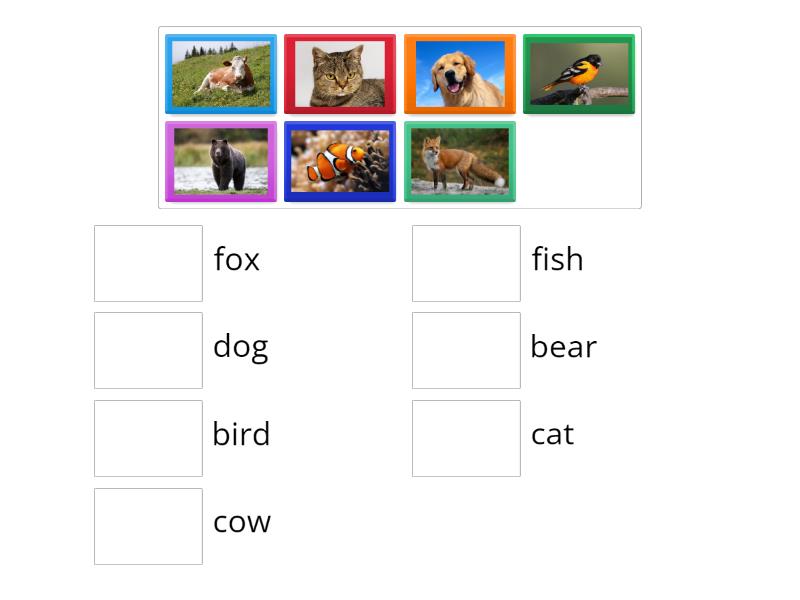
Task: Select the golden dog photo thumbnail
Action: (x=459, y=73)
